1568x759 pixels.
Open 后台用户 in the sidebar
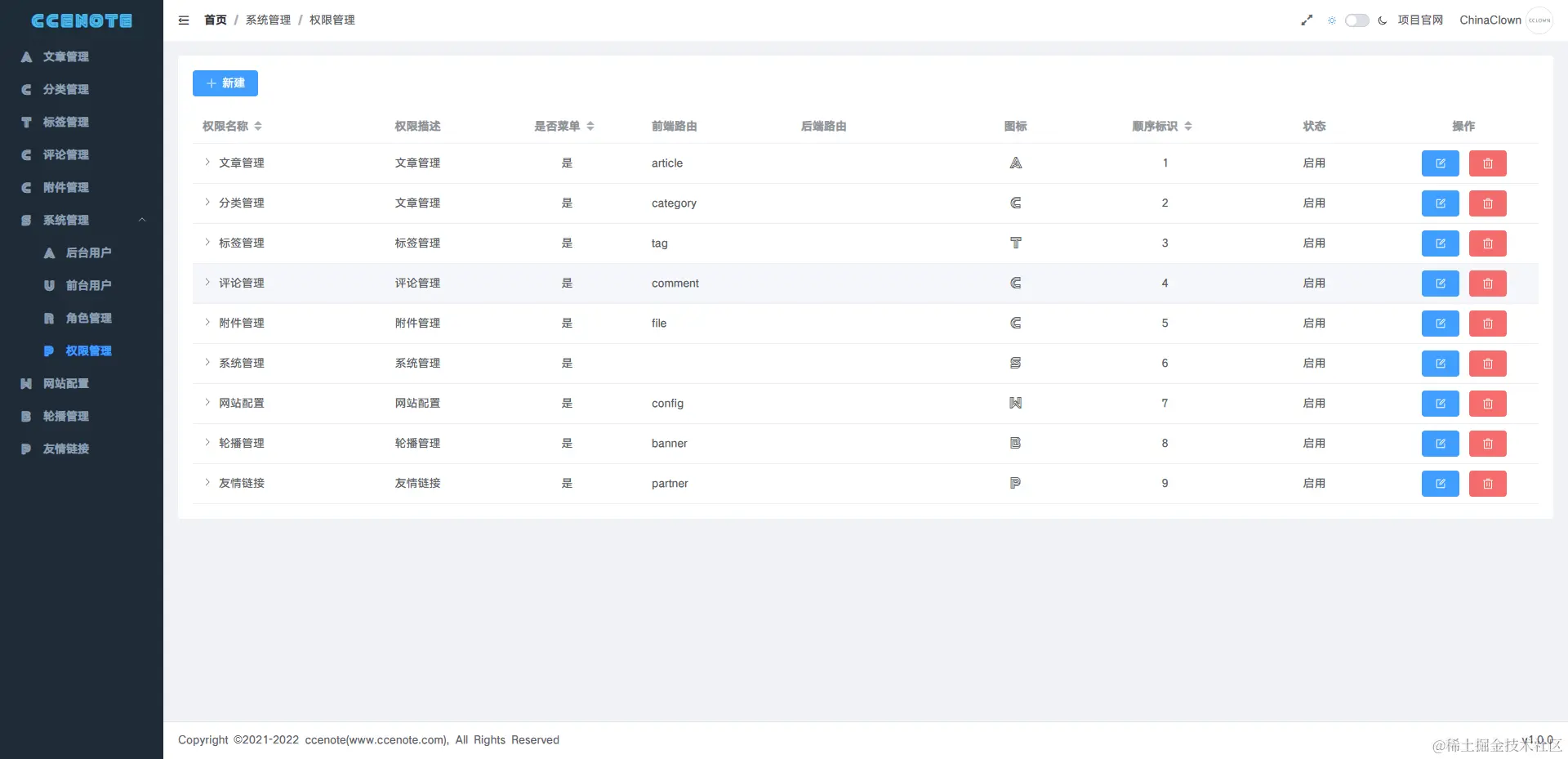point(82,252)
